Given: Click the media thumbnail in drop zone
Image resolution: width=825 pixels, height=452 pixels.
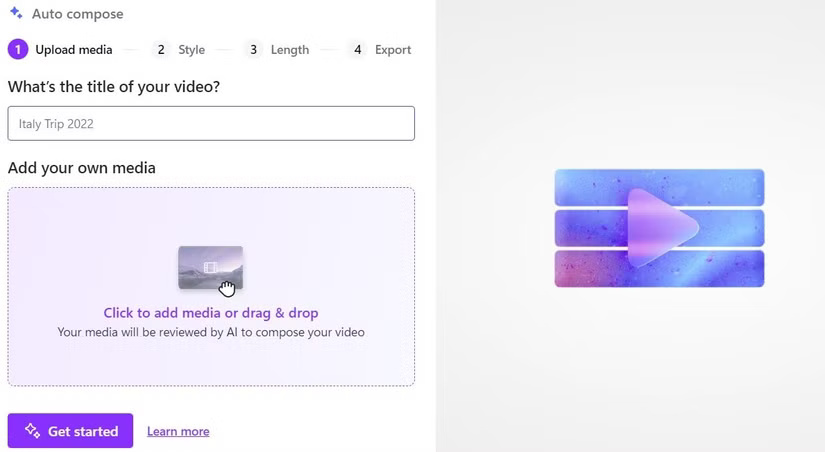Looking at the screenshot, I should [x=210, y=268].
